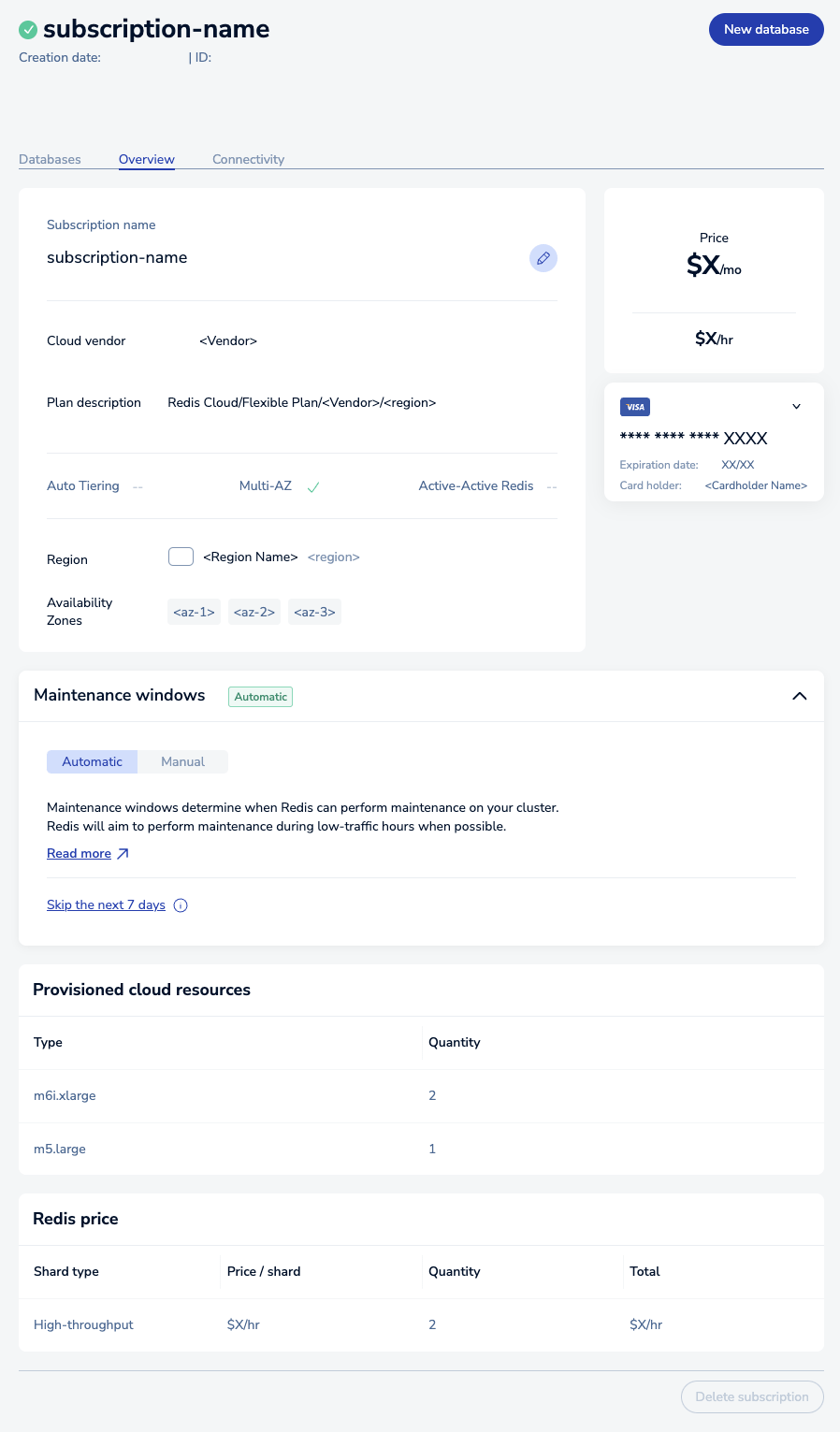Select the Overview tab
This screenshot has width=840, height=1432.
click(147, 159)
